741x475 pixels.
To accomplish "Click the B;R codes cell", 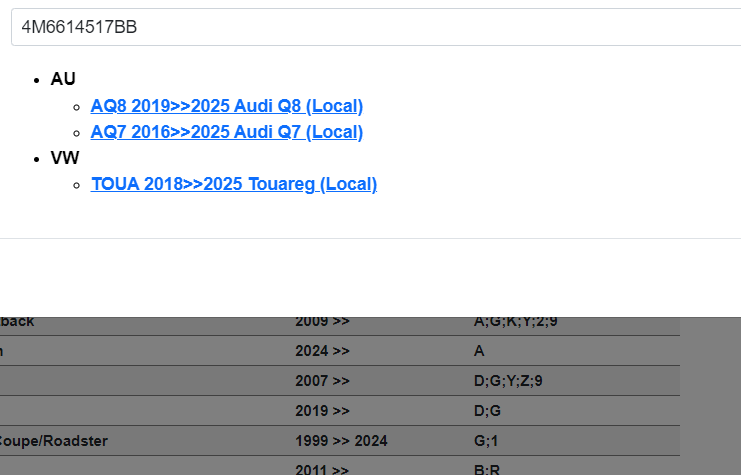I will pos(485,469).
